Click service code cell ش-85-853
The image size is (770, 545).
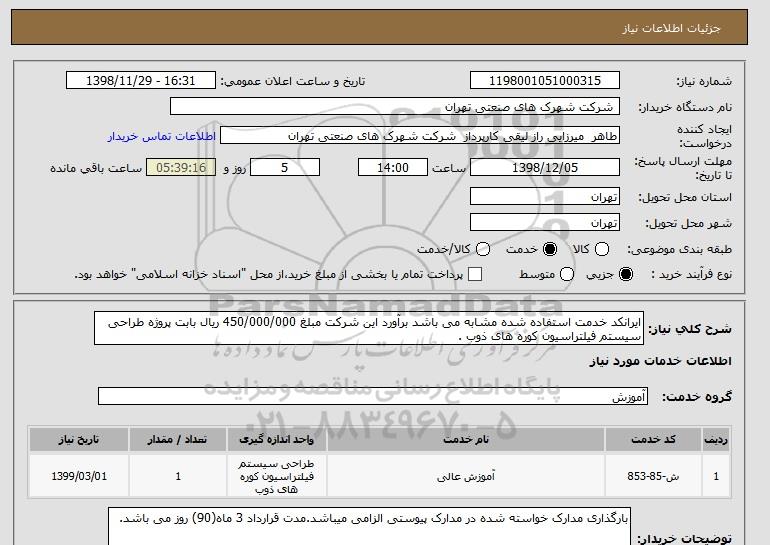click(653, 476)
